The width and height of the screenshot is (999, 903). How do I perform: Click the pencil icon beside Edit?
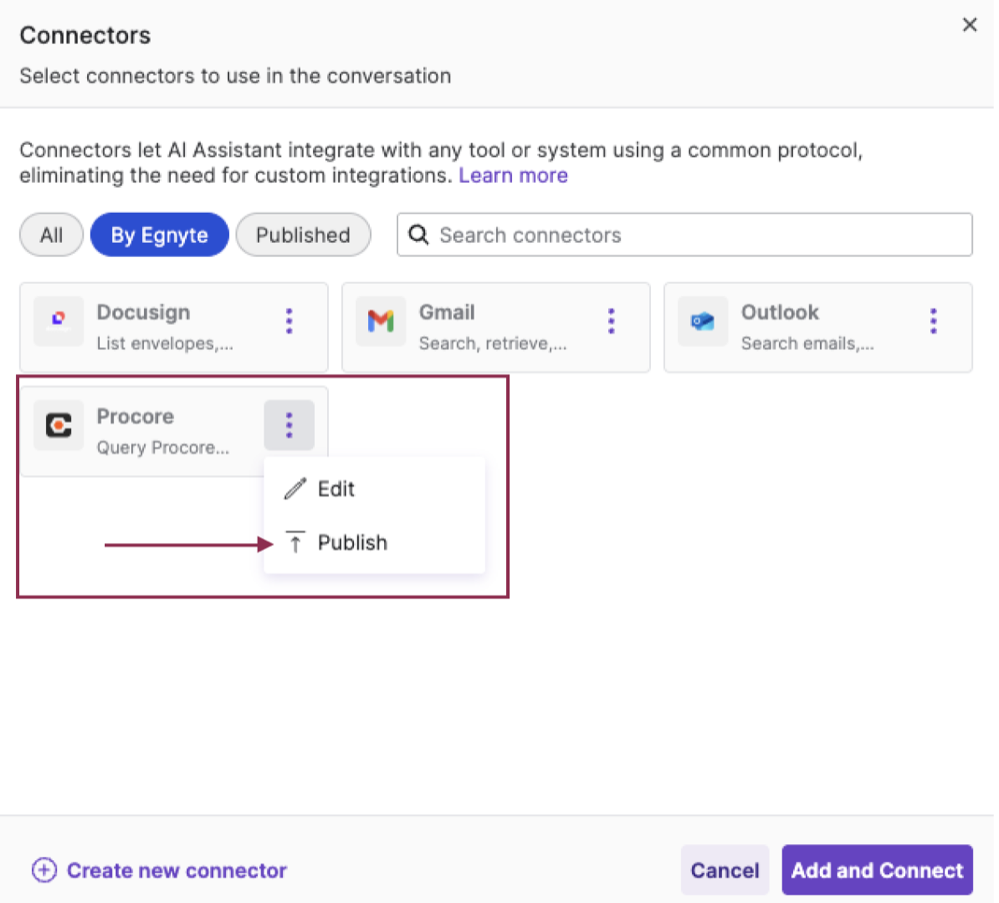click(295, 489)
